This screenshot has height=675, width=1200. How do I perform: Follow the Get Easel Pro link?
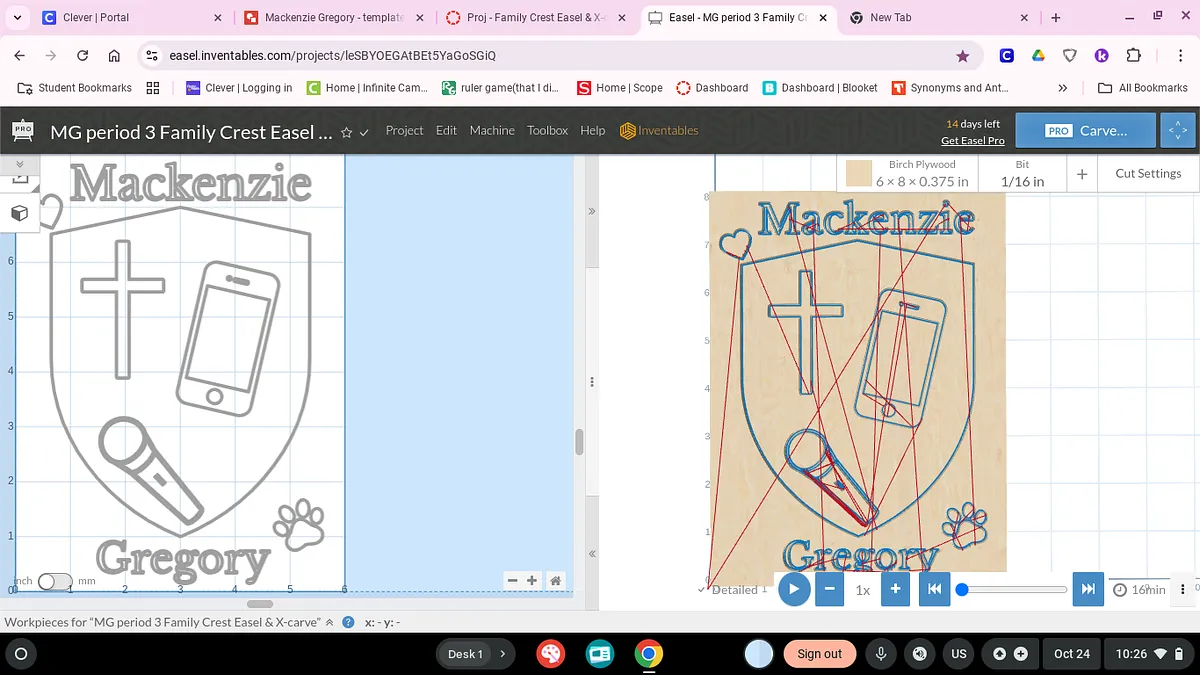click(972, 141)
